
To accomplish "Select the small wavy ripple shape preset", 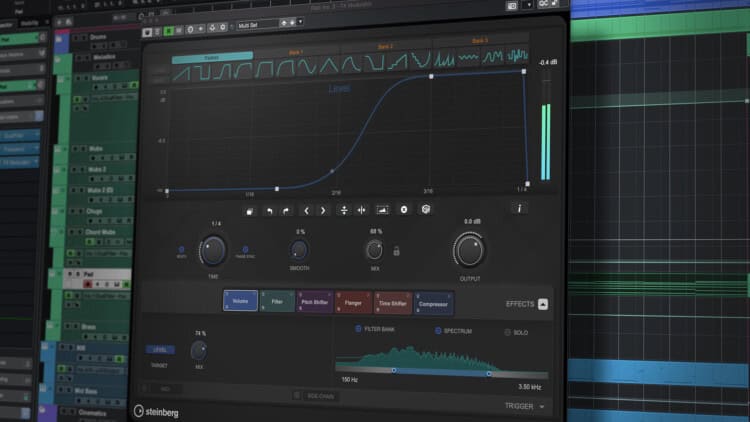I will (468, 57).
